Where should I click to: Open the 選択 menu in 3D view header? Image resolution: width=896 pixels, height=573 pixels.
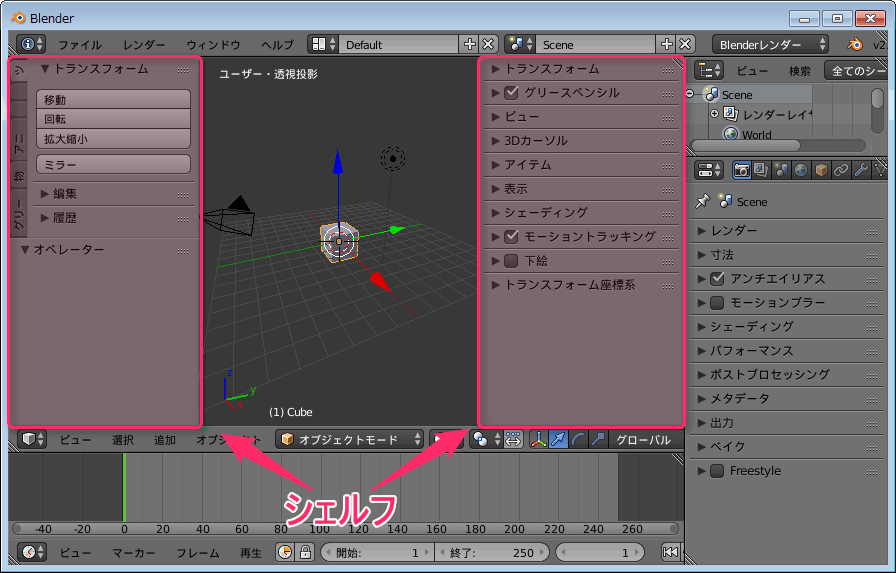(x=123, y=439)
